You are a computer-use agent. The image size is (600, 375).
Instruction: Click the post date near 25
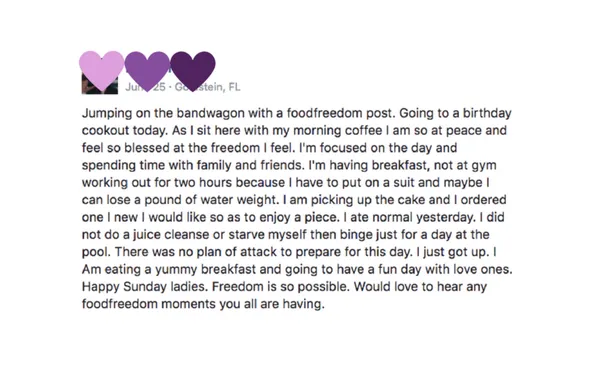[145, 87]
